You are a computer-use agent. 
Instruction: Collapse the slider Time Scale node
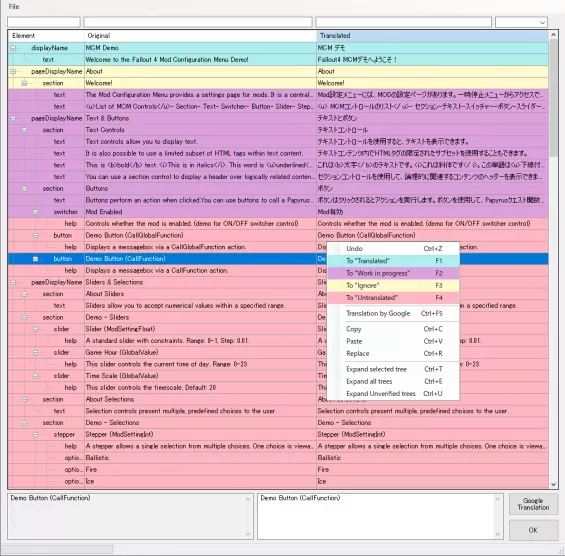click(35, 376)
